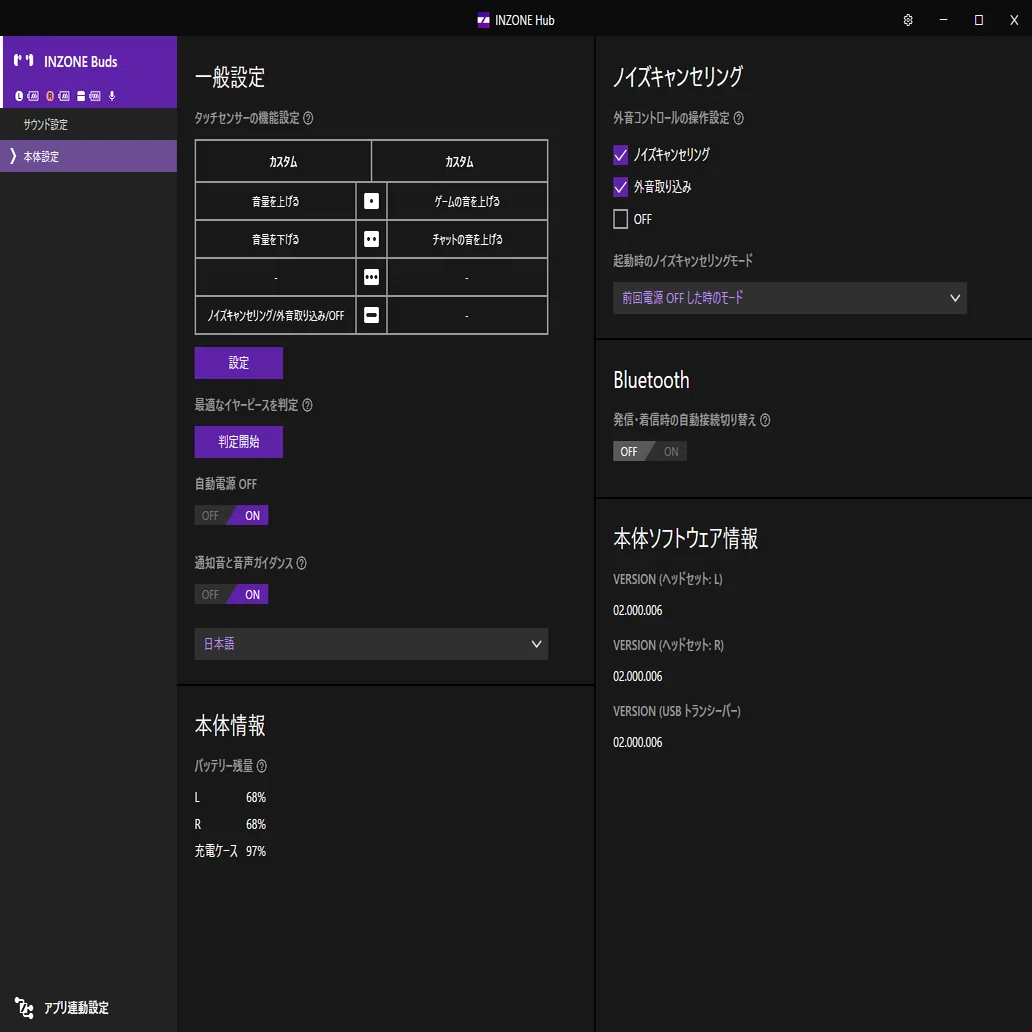The image size is (1032, 1032).
Task: Click the long press icon in touch table
Action: point(371,315)
